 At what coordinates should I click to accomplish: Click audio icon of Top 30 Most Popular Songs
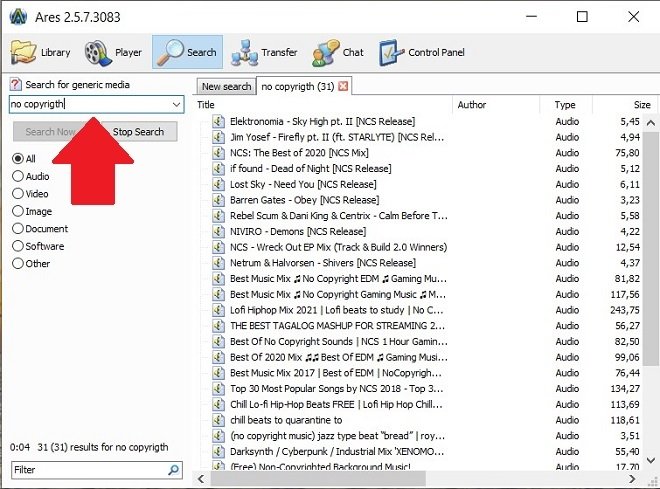218,388
